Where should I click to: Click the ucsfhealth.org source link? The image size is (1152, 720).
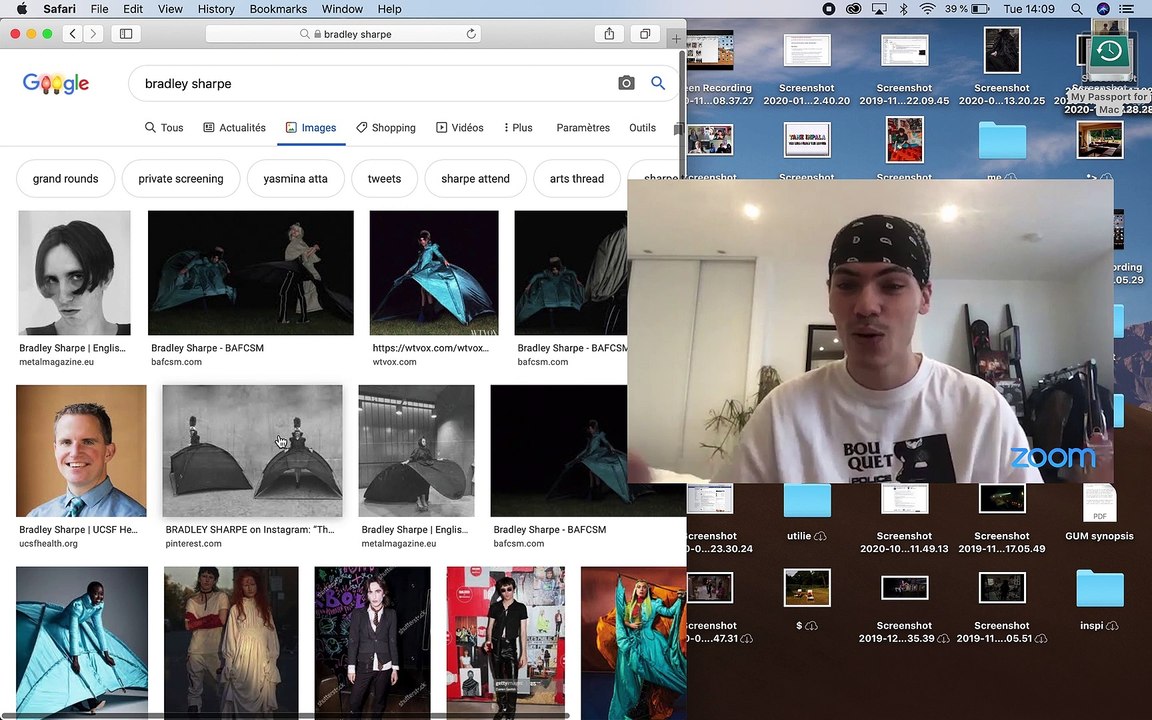coord(48,544)
